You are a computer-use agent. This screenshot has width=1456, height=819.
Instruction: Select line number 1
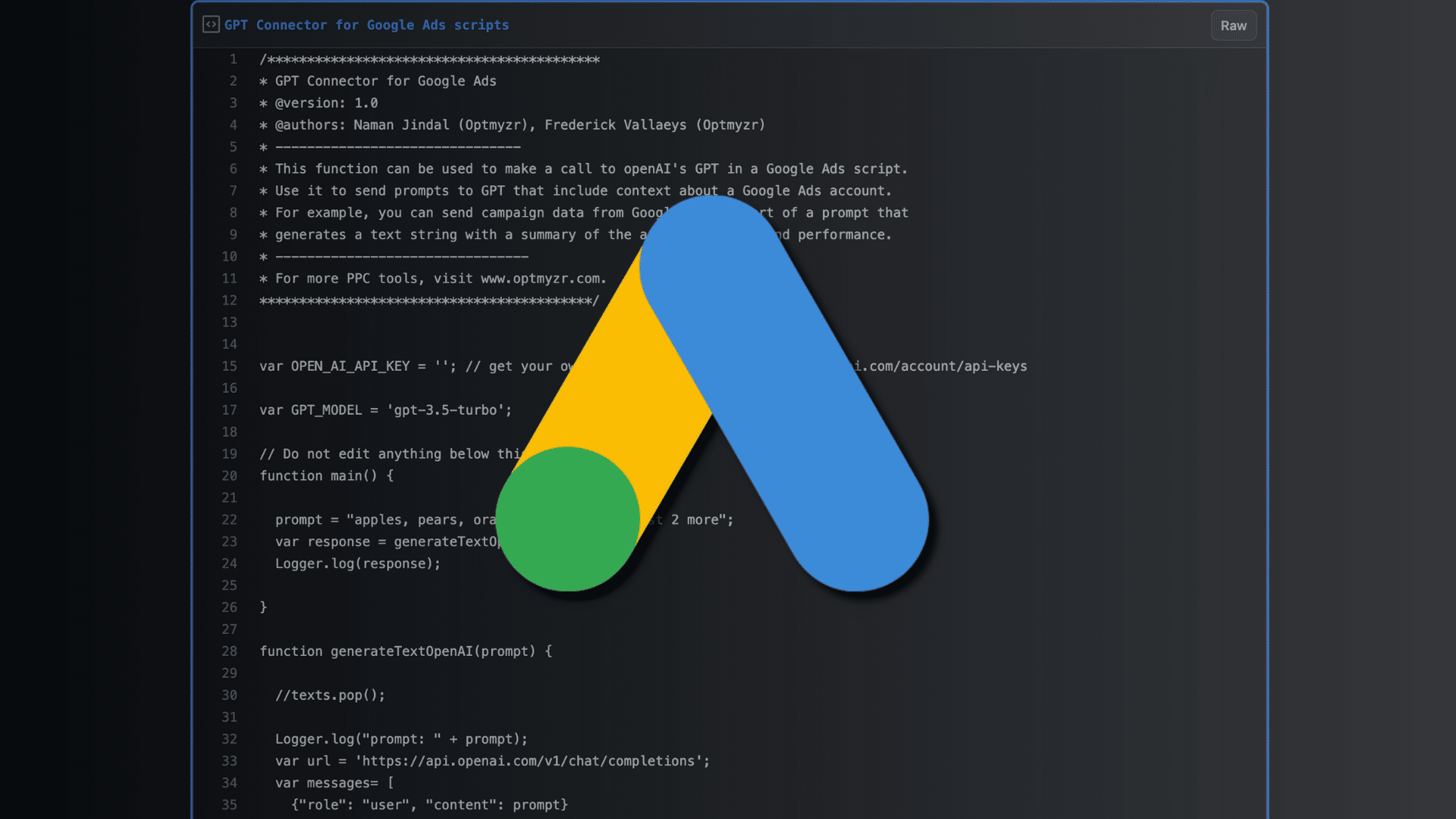coord(233,59)
